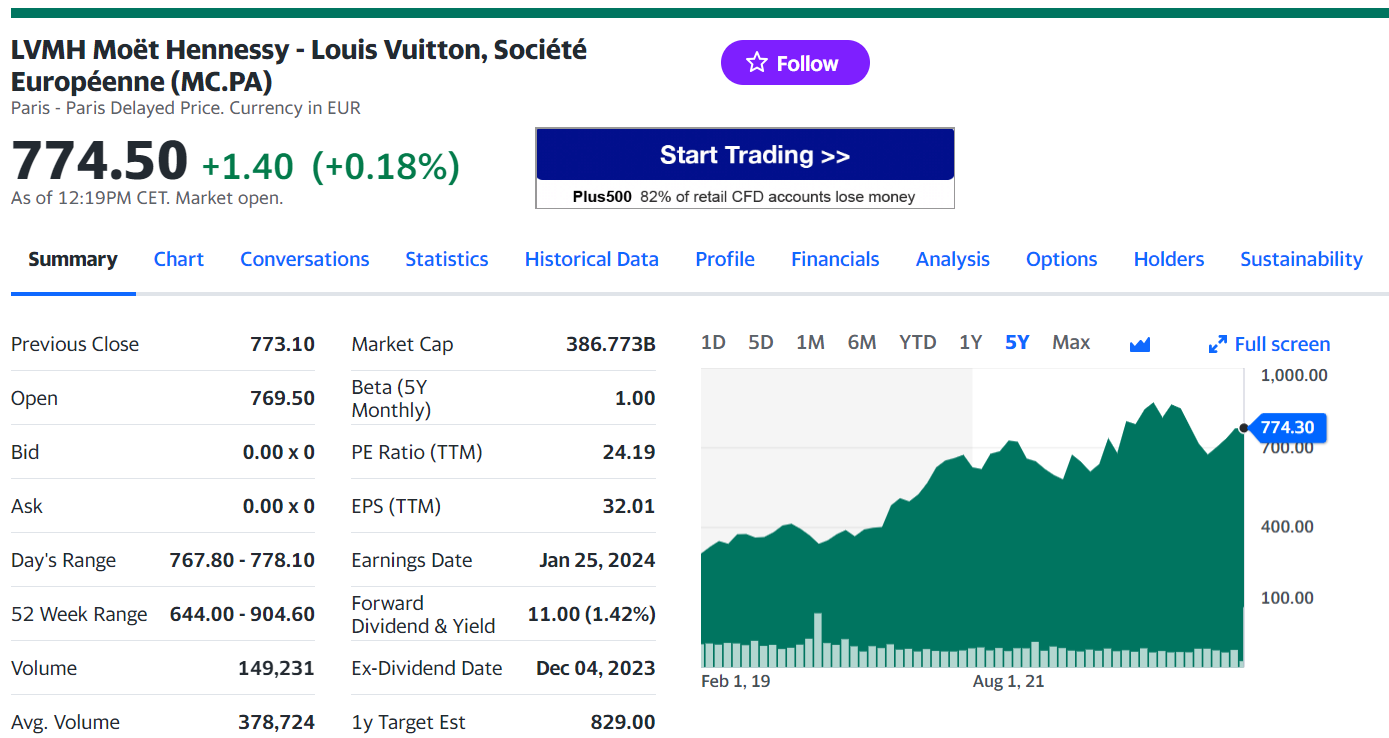1389x738 pixels.
Task: Click the 400.00 y-axis label
Action: point(1287,526)
